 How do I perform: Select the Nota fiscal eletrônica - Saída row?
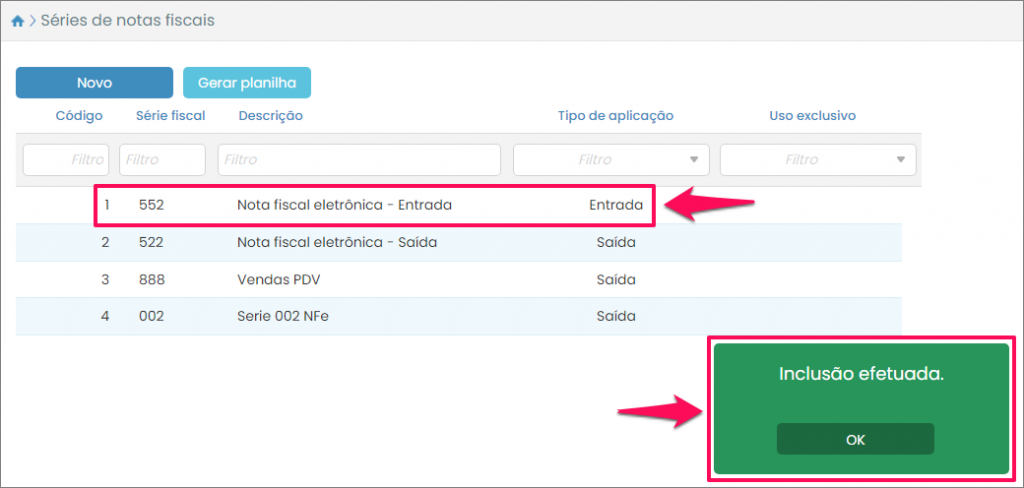(336, 242)
